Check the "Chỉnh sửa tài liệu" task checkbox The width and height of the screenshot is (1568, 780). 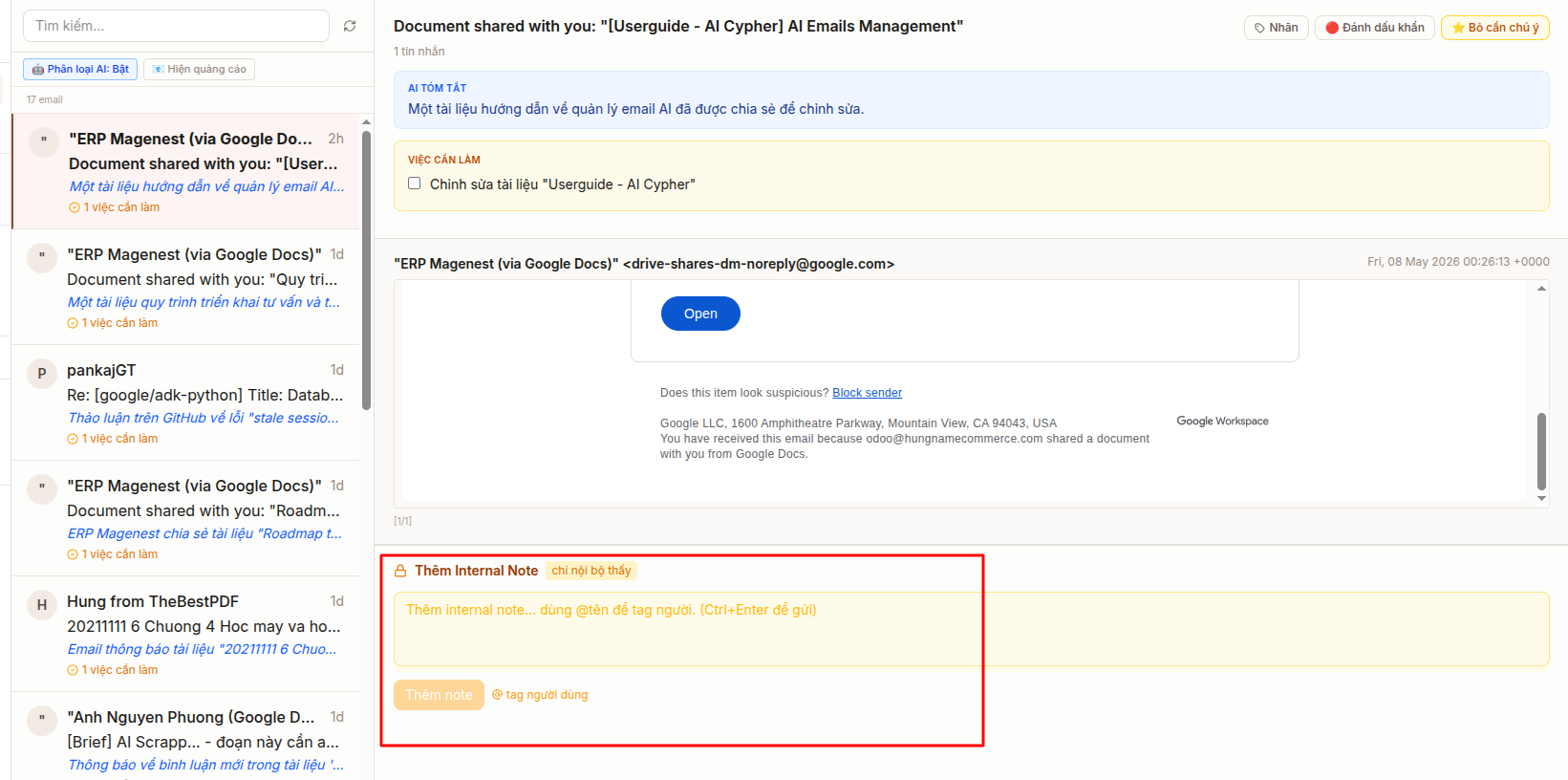415,184
